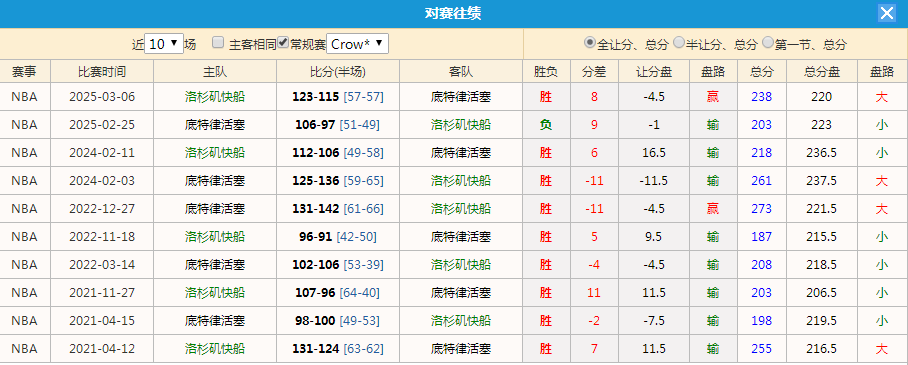Click the date 2022-03-14
908x365 pixels.
[x=102, y=265]
